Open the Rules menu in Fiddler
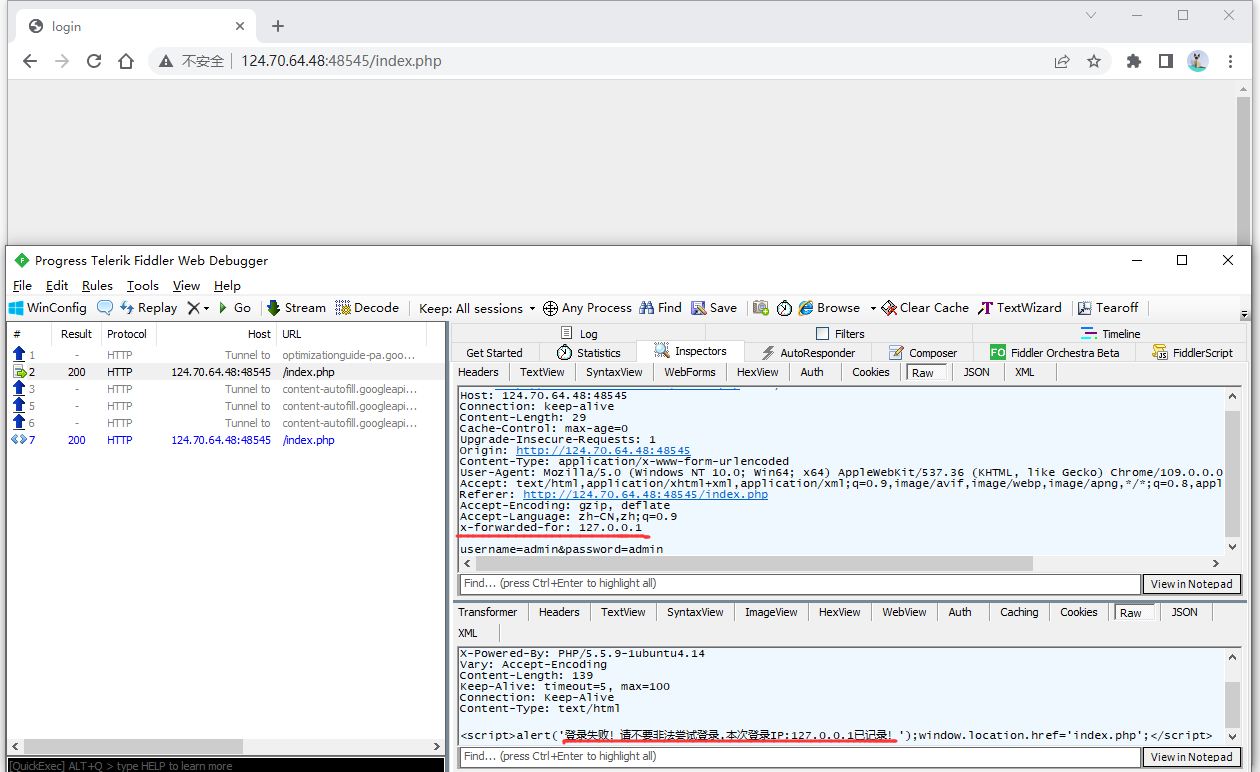The width and height of the screenshot is (1260, 772). point(97,285)
